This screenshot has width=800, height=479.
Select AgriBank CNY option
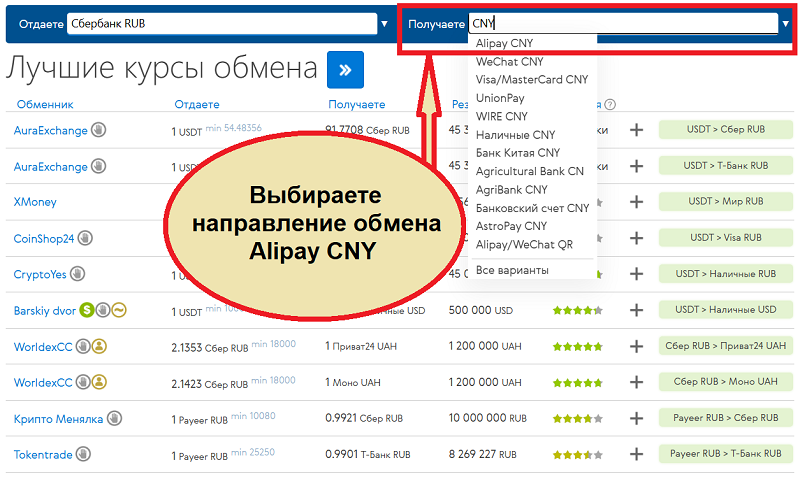(x=511, y=190)
